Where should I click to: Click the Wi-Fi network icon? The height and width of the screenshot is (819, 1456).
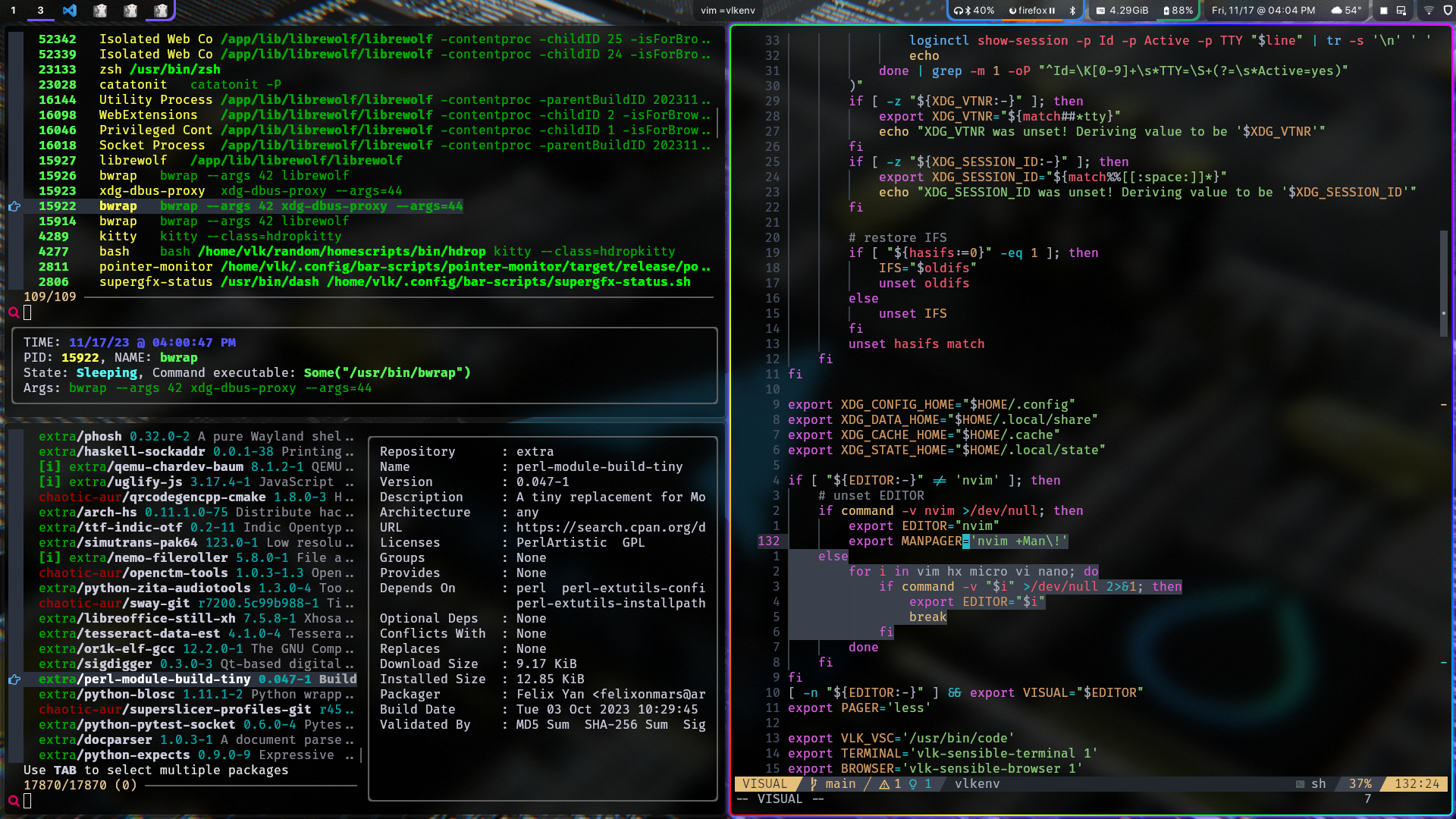click(x=1429, y=11)
